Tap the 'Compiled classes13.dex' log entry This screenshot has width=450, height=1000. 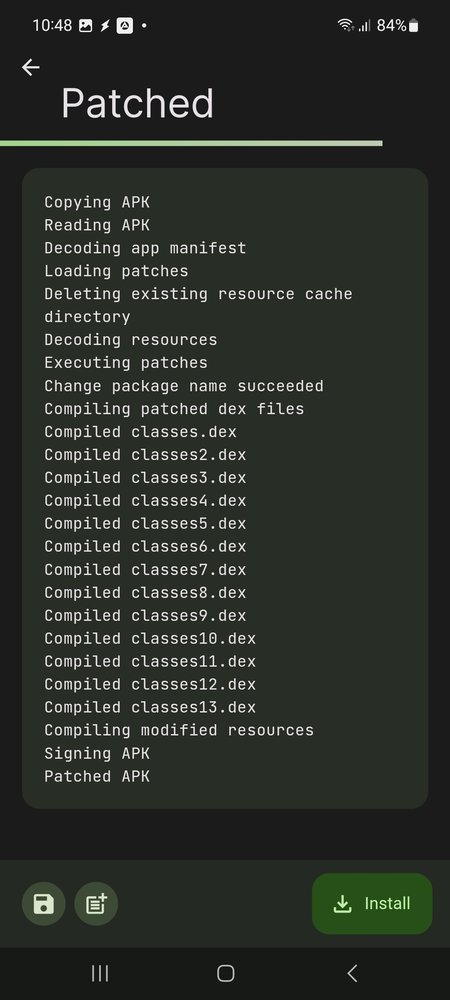click(150, 707)
